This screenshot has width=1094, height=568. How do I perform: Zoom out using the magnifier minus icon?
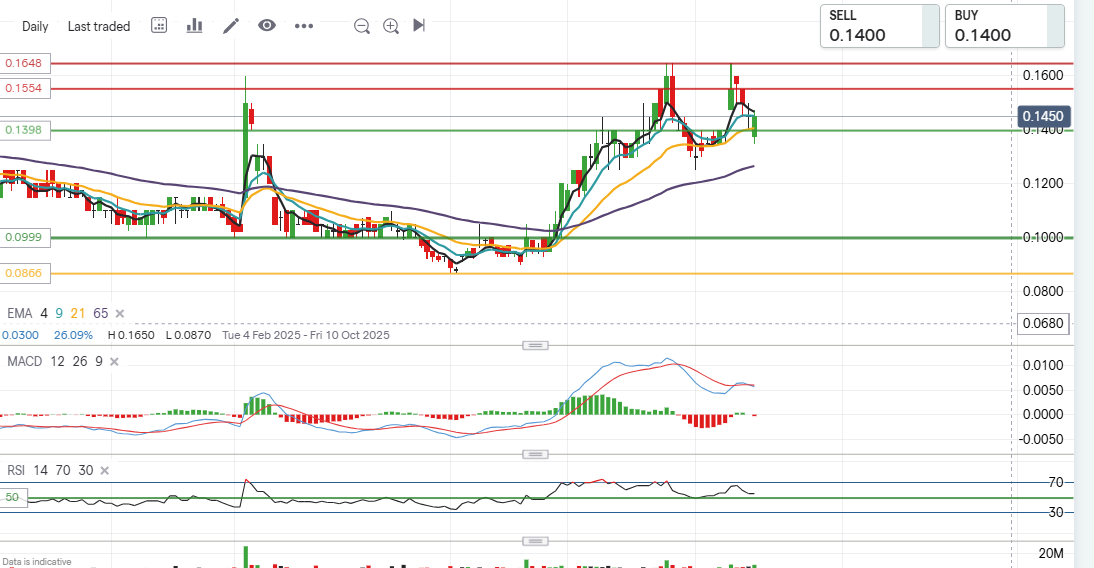[362, 26]
